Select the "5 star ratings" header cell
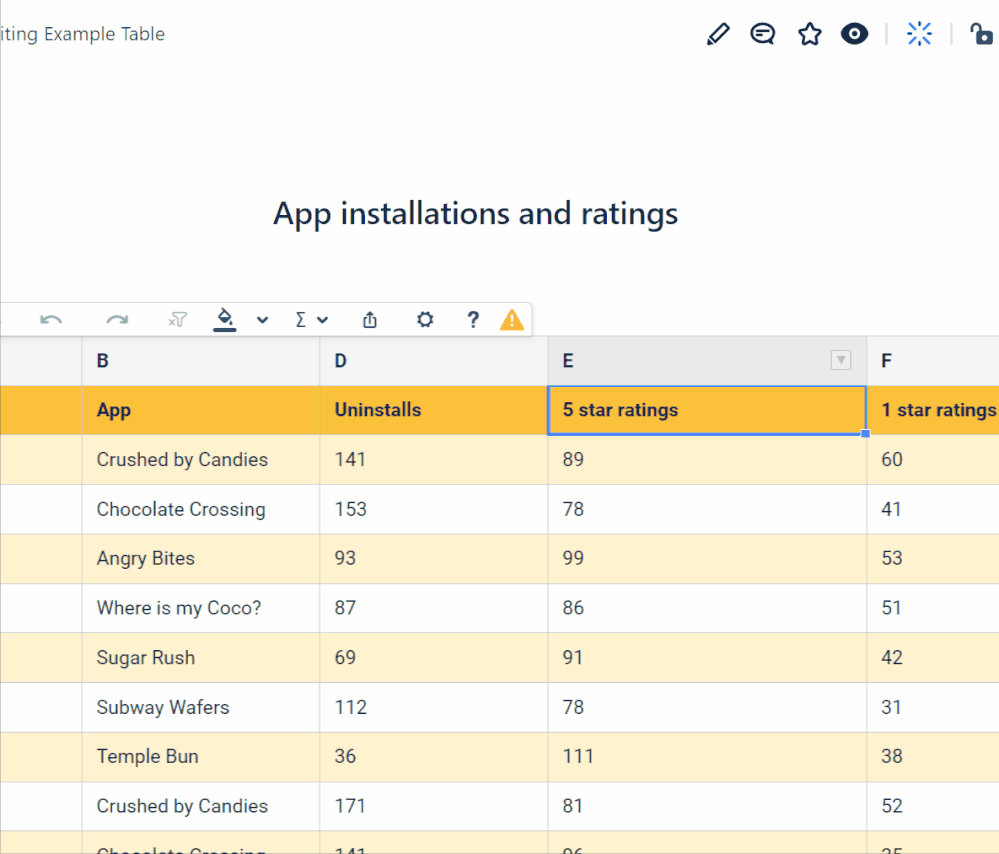Screen dimensions: 999x854 click(707, 410)
